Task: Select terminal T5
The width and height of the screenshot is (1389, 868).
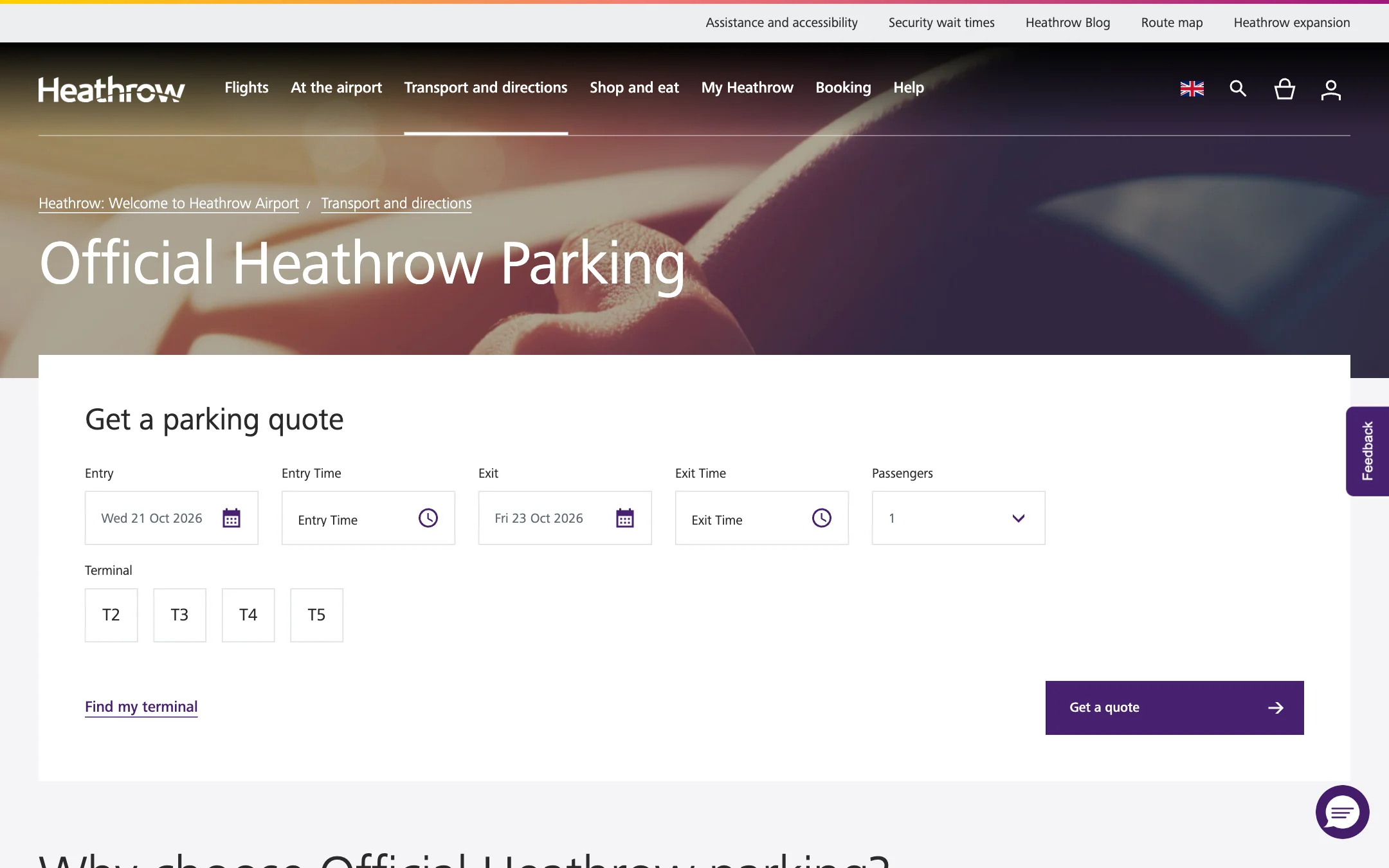Action: point(316,615)
